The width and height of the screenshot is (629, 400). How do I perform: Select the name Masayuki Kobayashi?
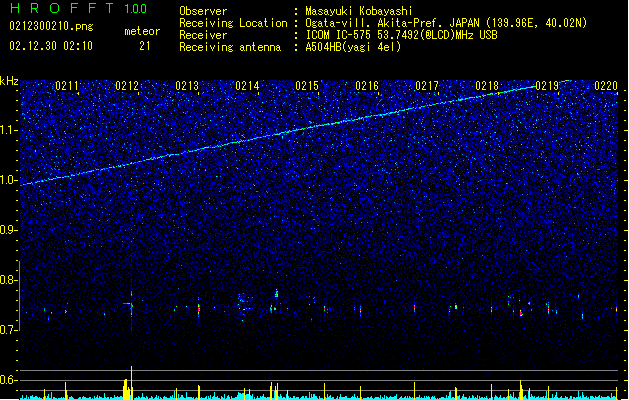[x=359, y=11]
